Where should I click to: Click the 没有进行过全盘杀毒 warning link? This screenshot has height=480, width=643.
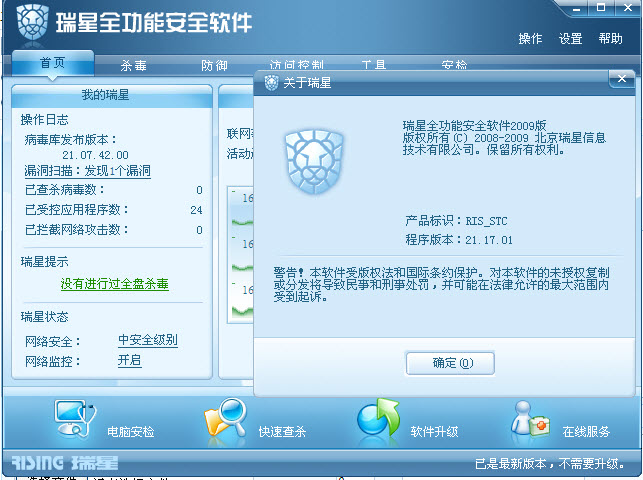pyautogui.click(x=115, y=284)
